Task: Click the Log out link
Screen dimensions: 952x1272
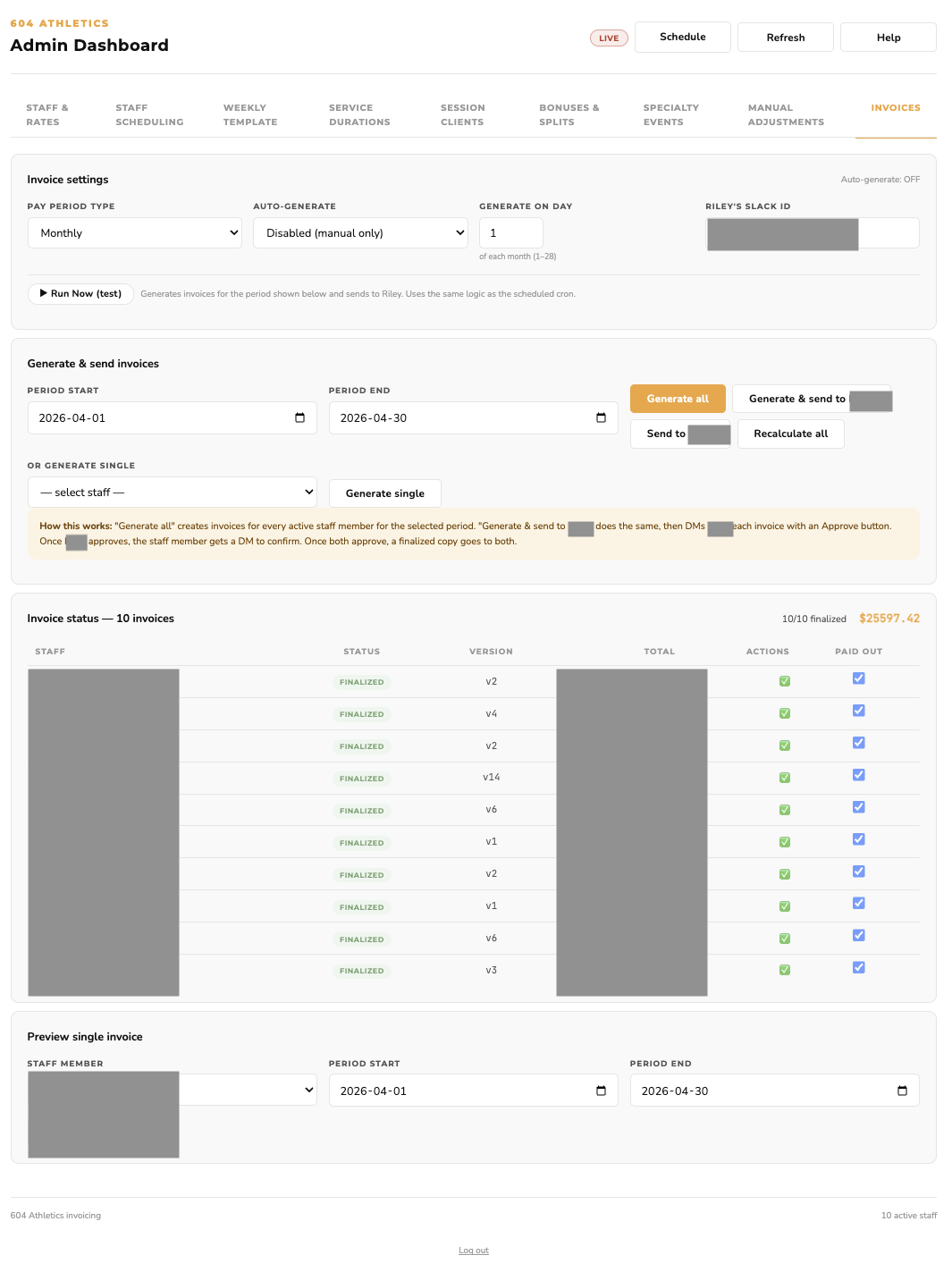Action: click(474, 1251)
